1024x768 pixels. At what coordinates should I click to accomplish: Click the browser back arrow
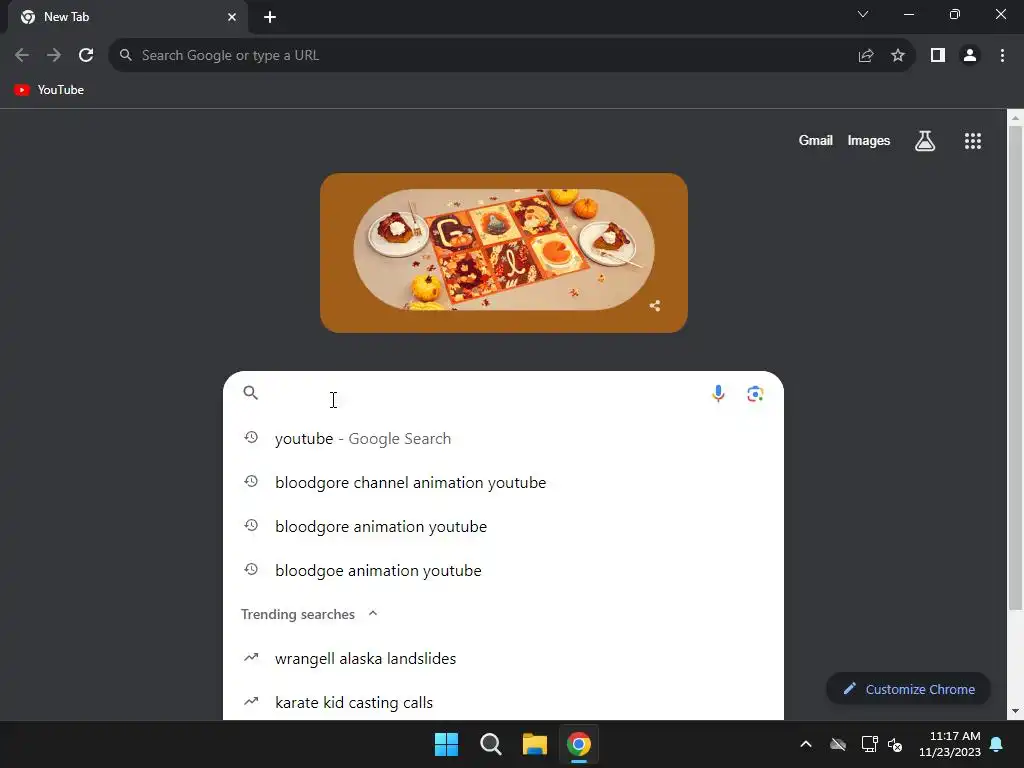(22, 56)
